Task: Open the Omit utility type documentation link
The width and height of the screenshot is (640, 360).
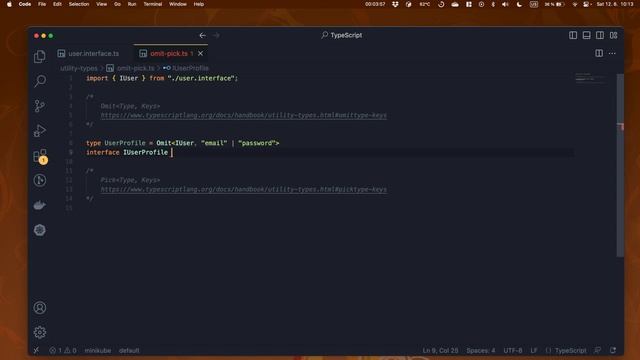Action: click(x=244, y=116)
